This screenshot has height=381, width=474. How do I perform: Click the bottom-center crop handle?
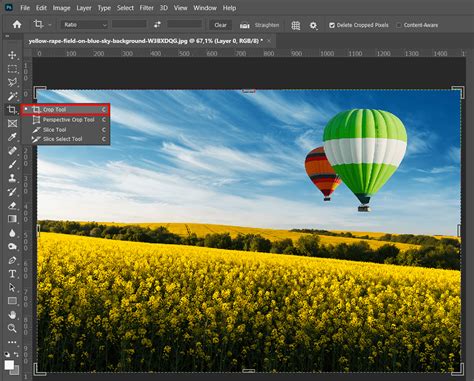[x=249, y=371]
